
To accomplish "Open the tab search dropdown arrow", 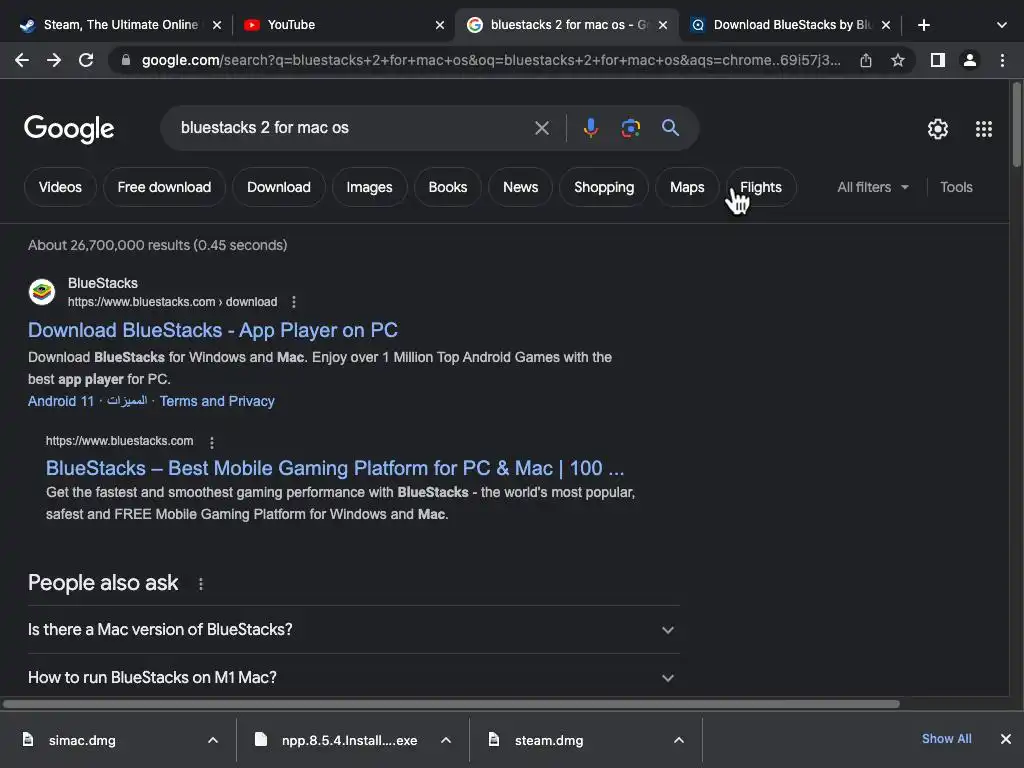I will [x=1001, y=25].
